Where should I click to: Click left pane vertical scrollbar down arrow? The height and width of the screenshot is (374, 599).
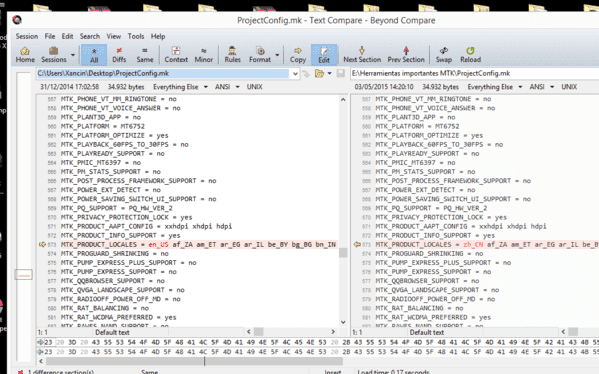tap(343, 322)
